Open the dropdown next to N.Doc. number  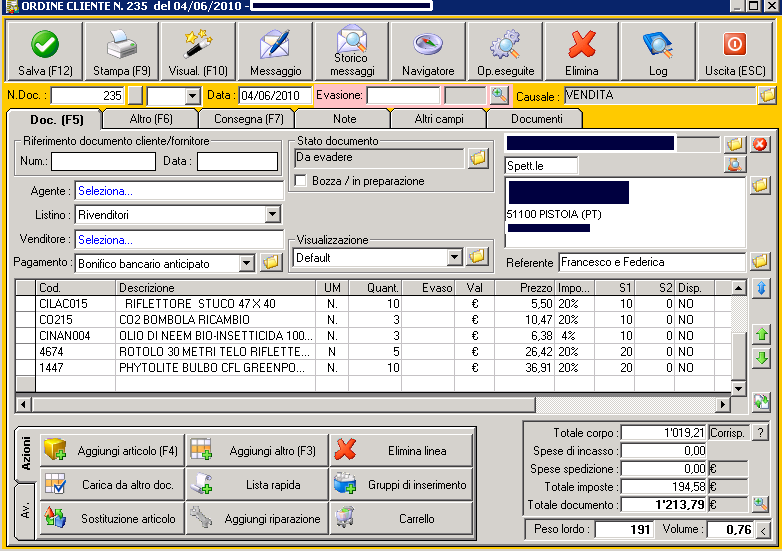pos(193,95)
